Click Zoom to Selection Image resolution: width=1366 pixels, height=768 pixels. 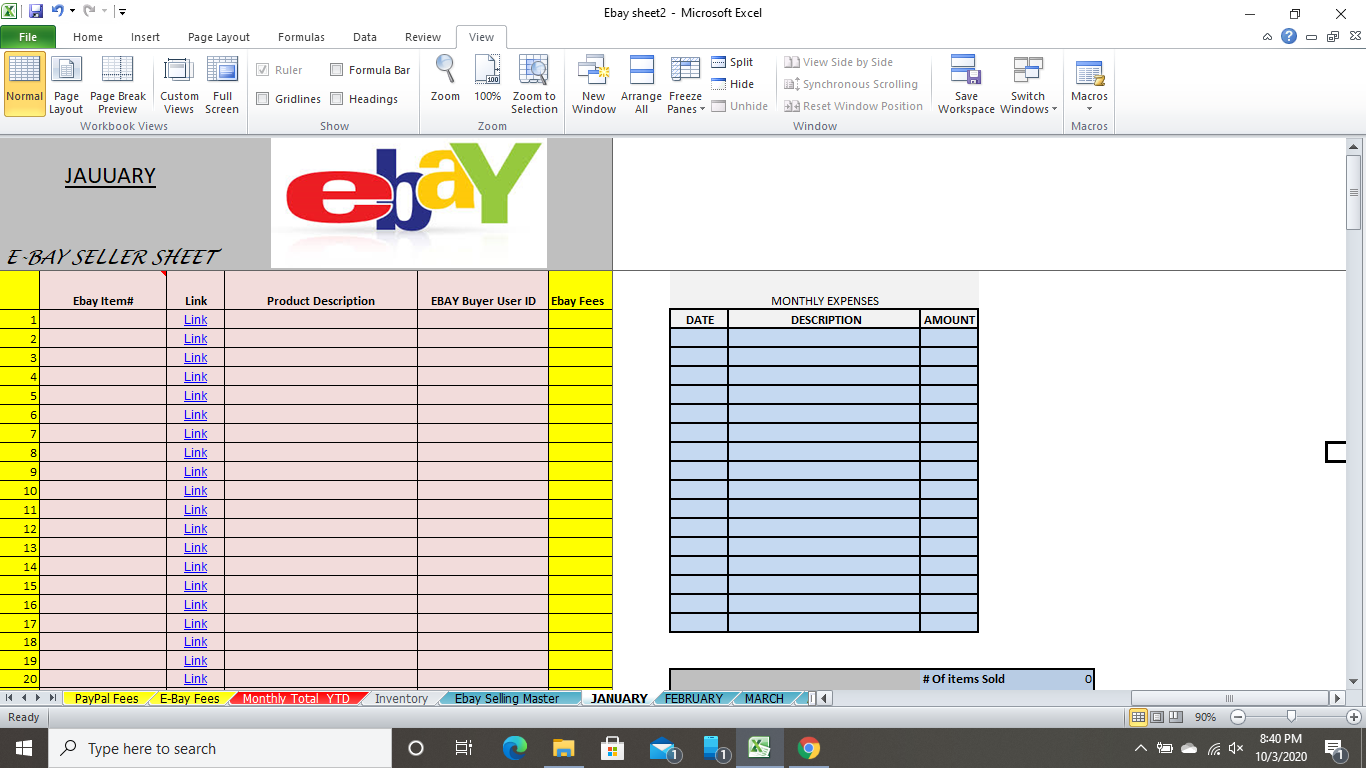point(534,84)
